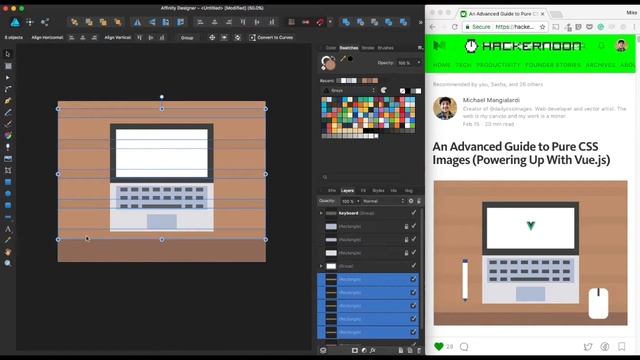The image size is (640, 360).
Task: Click Convert to Curves button
Action: 271,38
